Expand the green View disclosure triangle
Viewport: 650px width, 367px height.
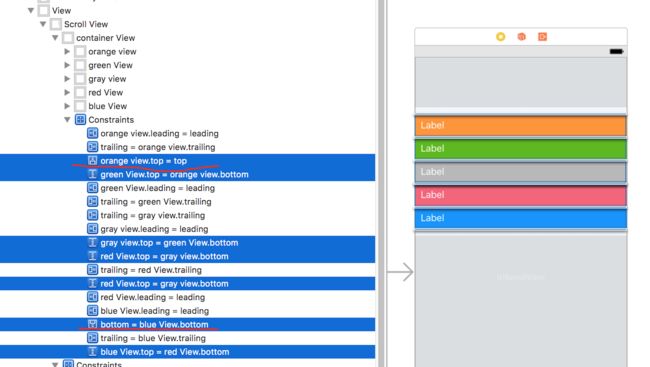pos(67,65)
